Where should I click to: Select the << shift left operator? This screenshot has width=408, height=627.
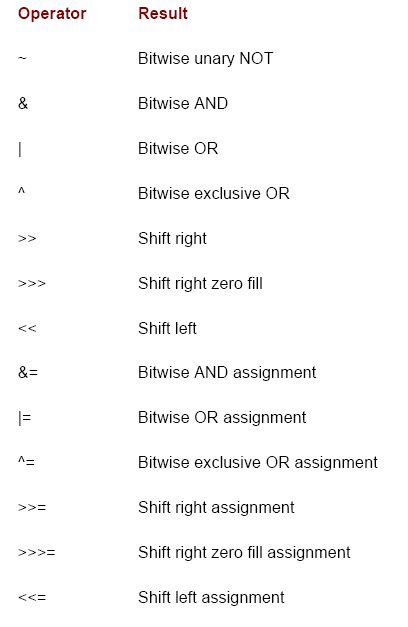[27, 329]
